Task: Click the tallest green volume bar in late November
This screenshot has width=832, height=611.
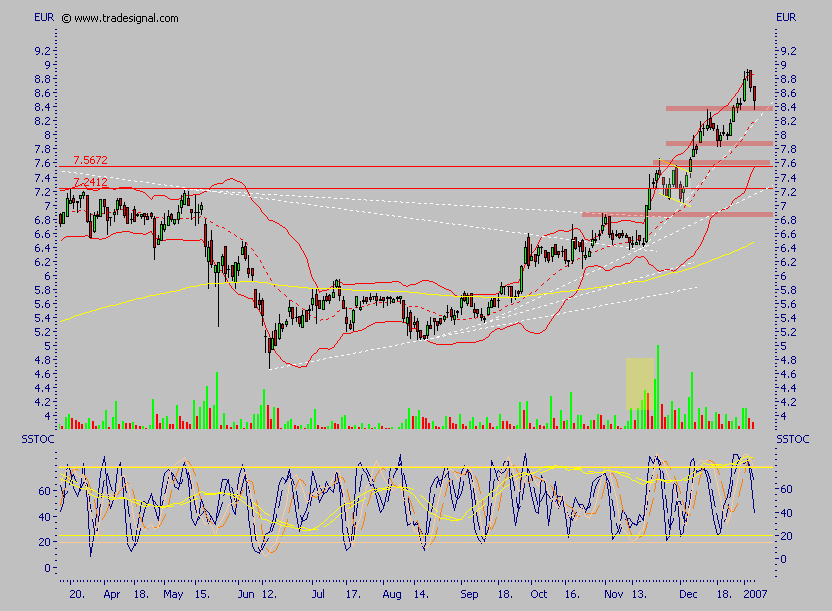Action: click(658, 387)
